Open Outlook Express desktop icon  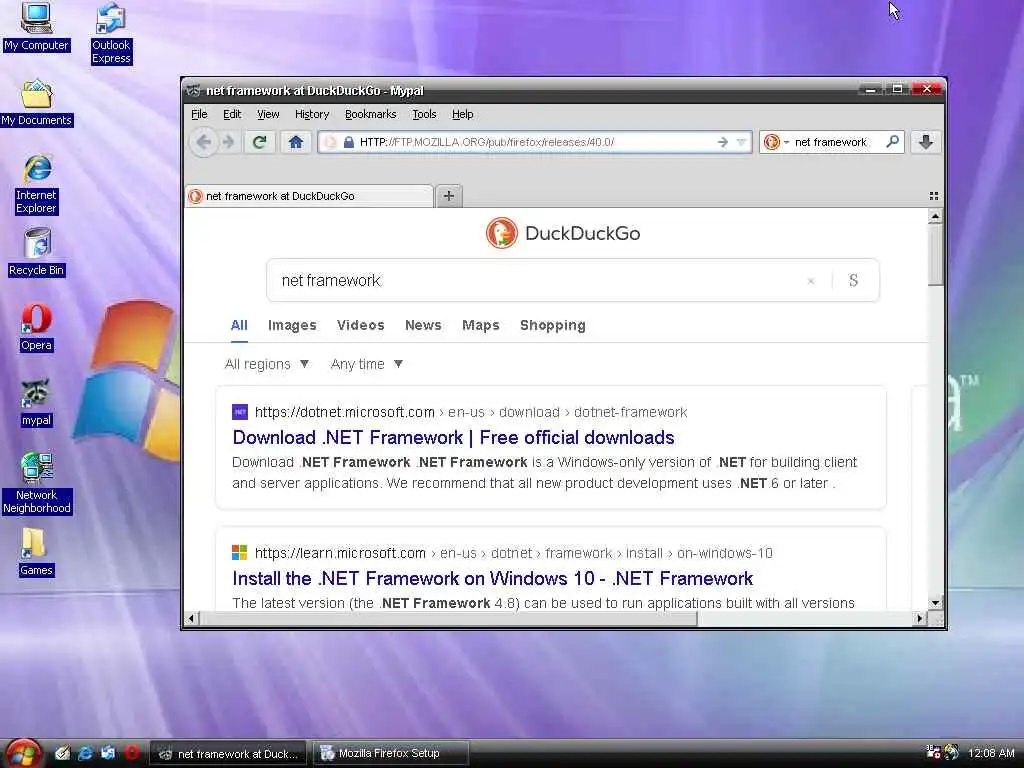111,33
